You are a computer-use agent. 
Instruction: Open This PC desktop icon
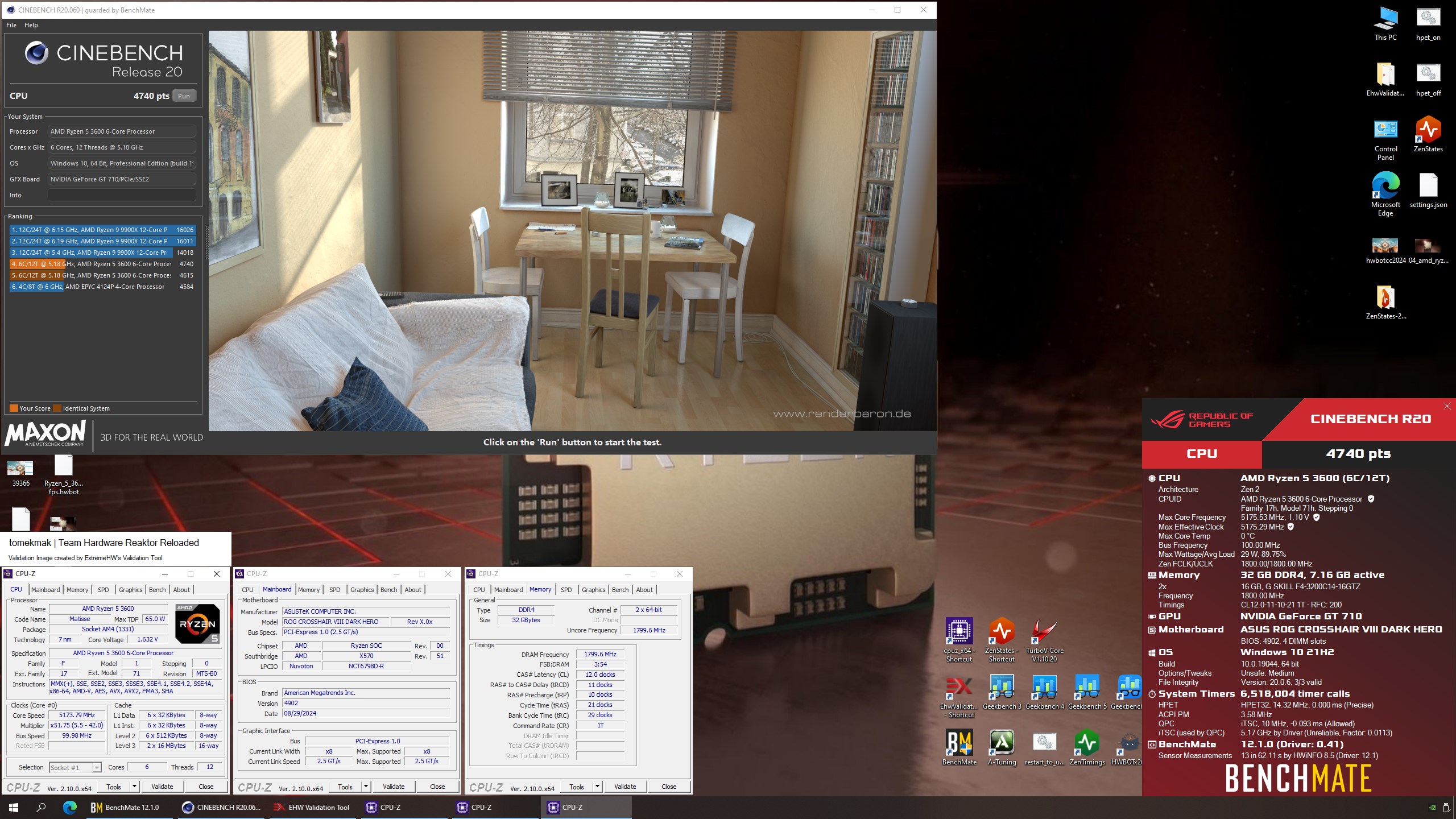click(x=1385, y=24)
